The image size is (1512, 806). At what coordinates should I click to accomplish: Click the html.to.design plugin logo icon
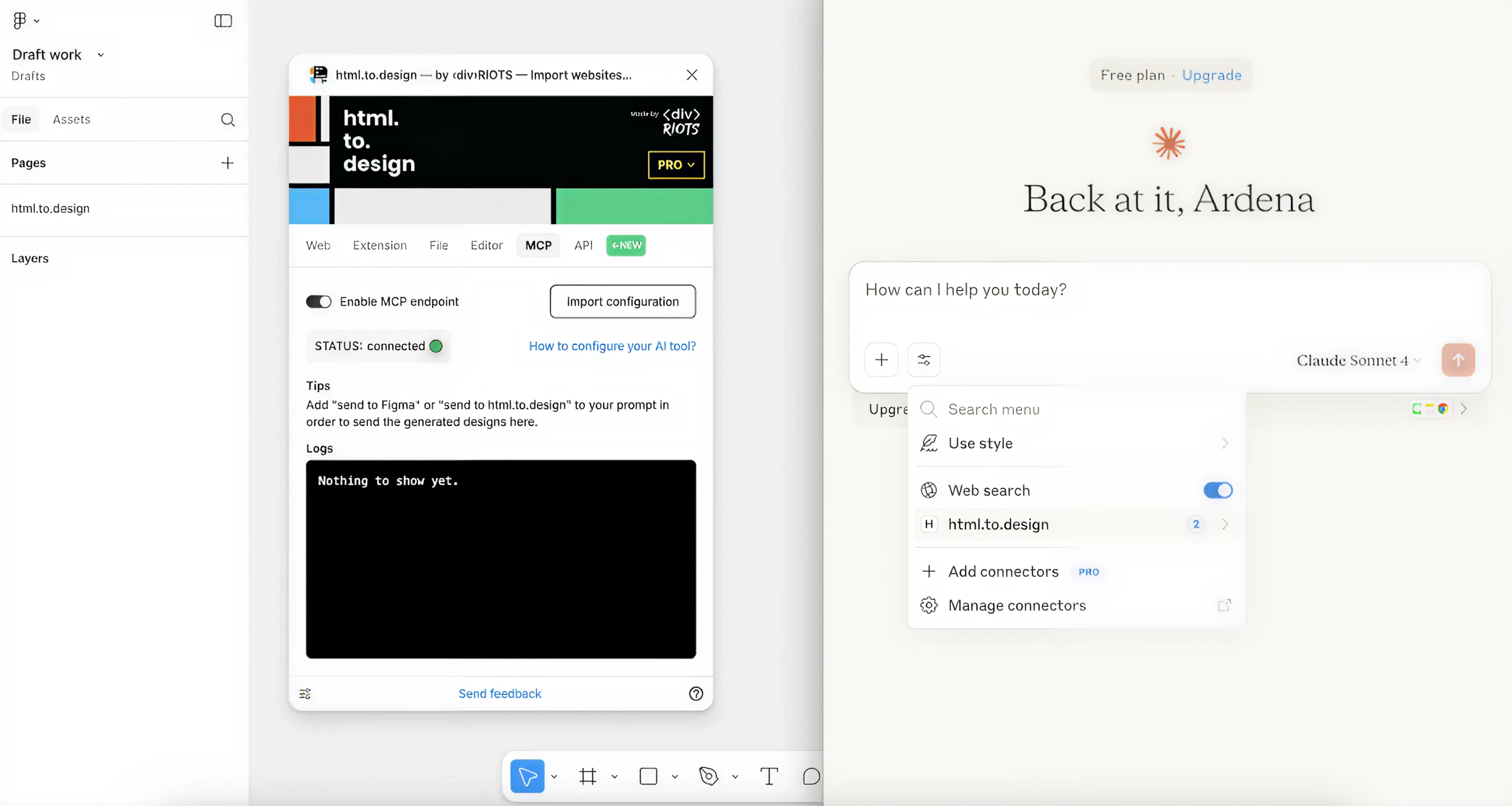point(319,74)
